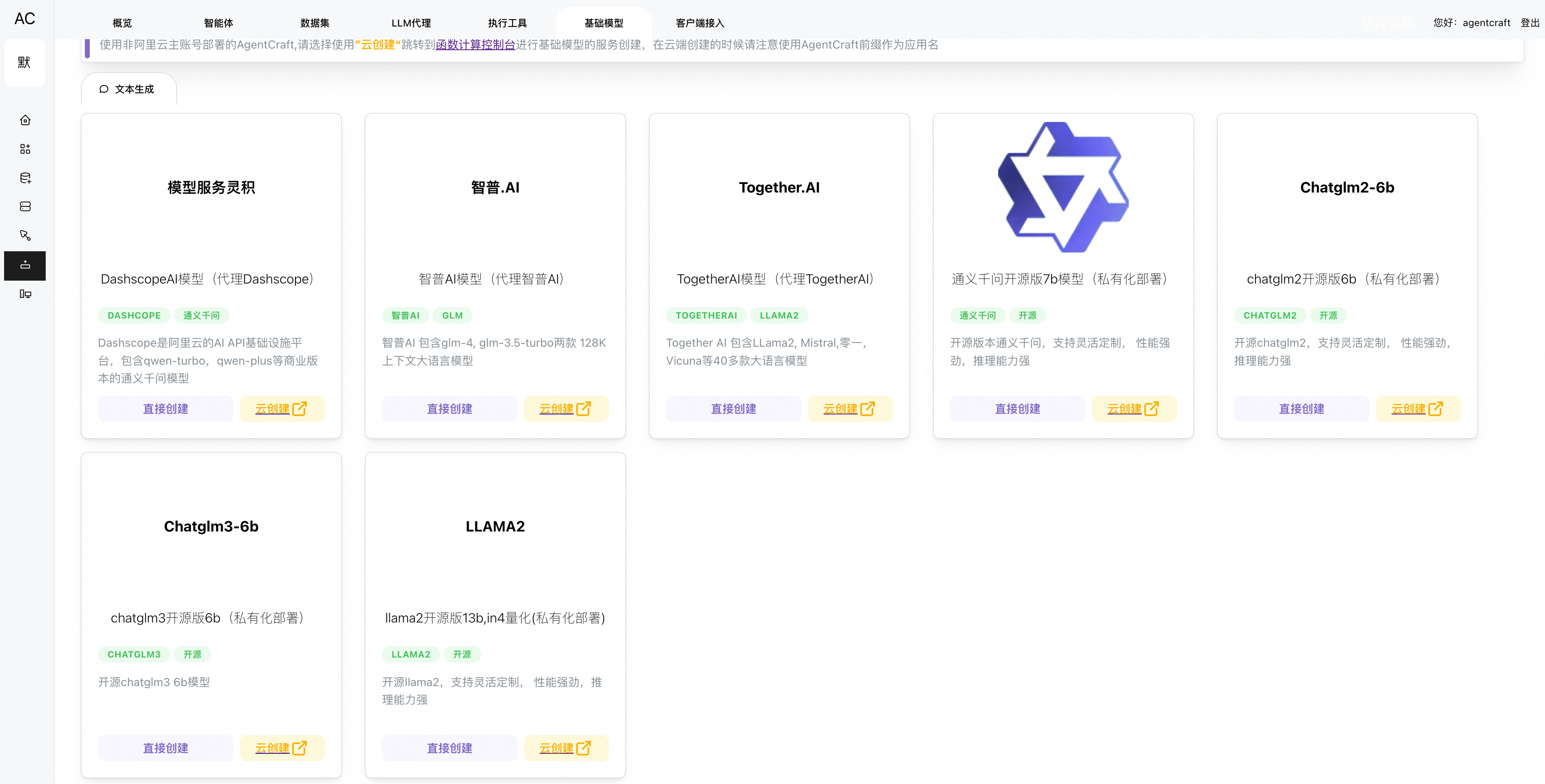The height and width of the screenshot is (784, 1545).
Task: Click the Chatglm2-6b card title
Action: click(1347, 188)
